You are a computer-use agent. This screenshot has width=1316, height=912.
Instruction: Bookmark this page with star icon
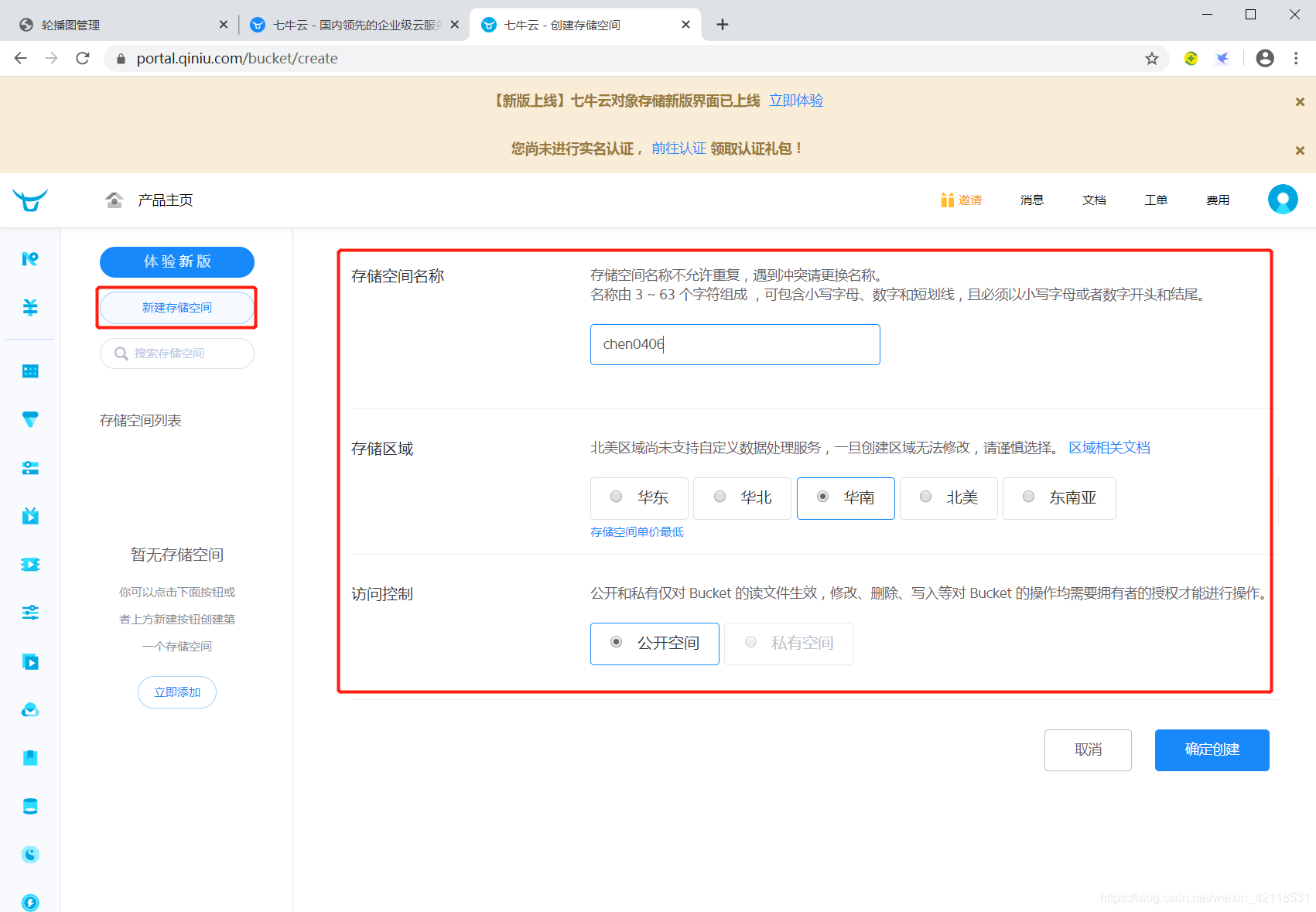pyautogui.click(x=1152, y=59)
